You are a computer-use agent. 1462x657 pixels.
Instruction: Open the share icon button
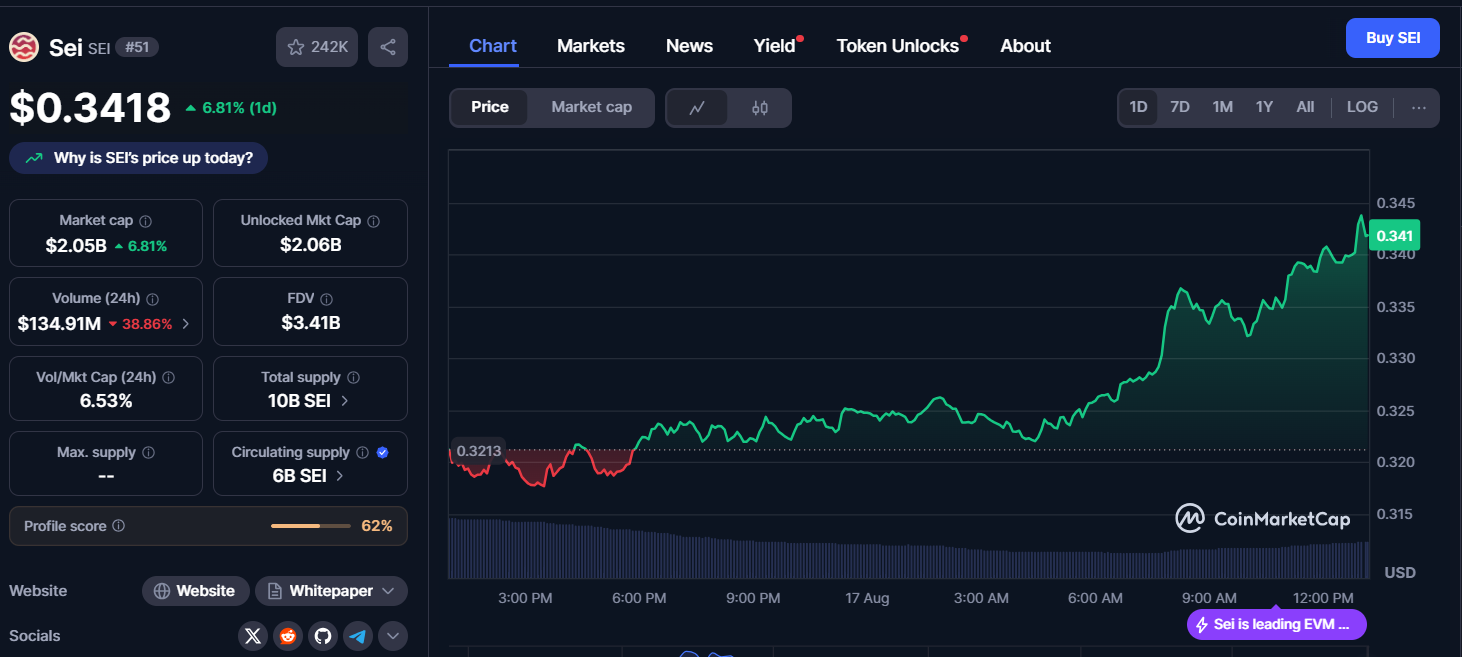point(388,47)
